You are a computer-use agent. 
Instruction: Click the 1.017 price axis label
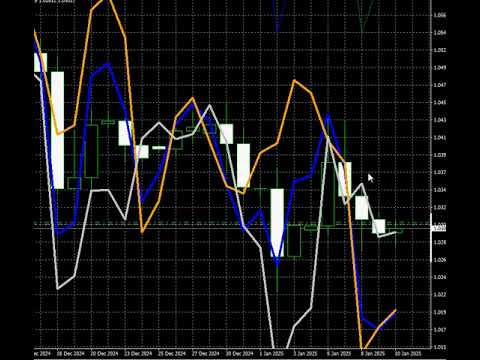(439, 330)
